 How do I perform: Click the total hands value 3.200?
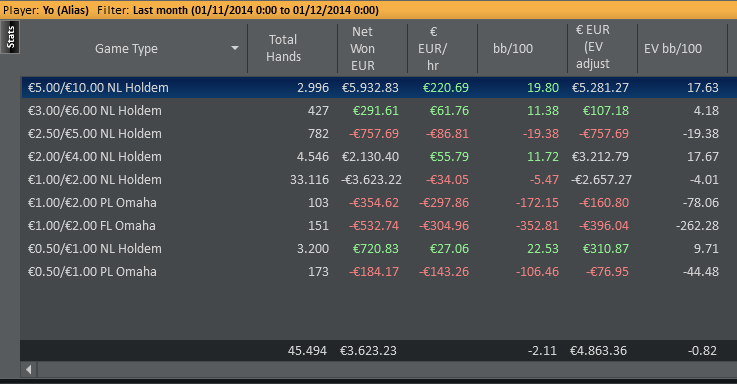tap(313, 249)
